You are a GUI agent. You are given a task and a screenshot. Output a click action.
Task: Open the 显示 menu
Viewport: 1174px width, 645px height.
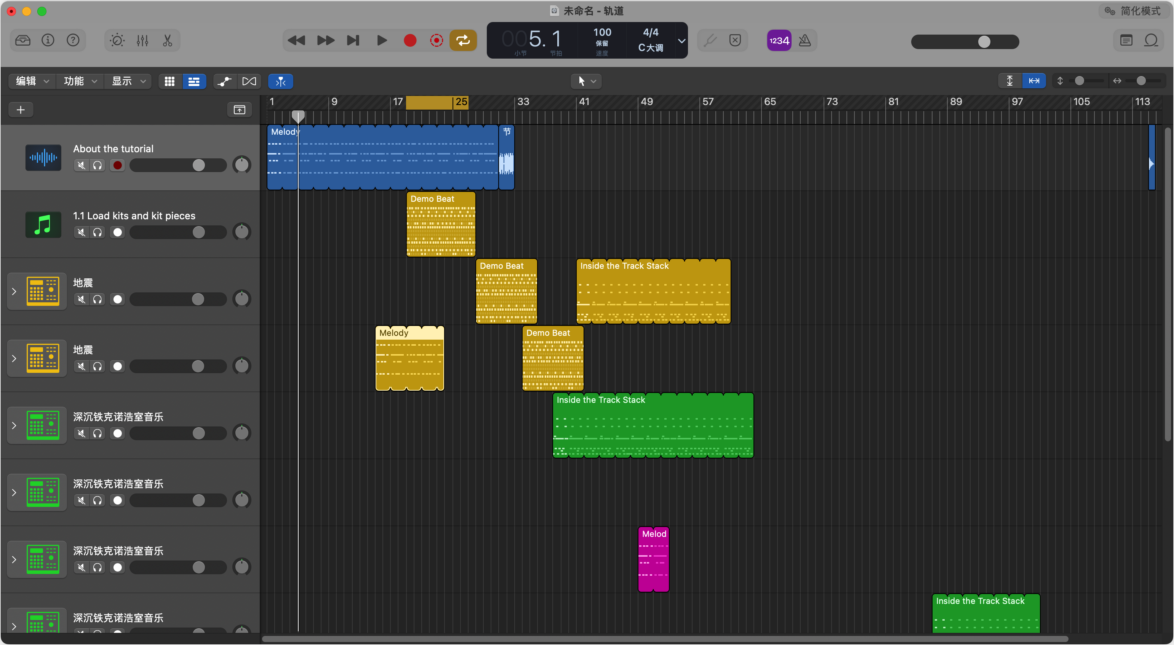pos(129,81)
